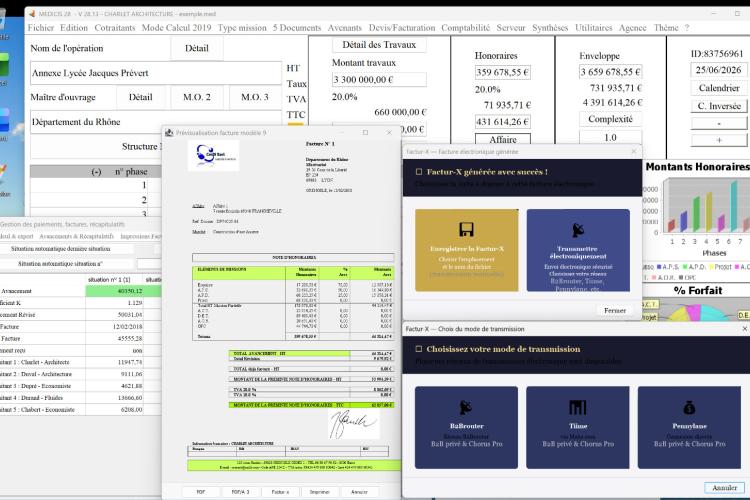Click the n° phase column header
The image size is (750, 500).
131,172
